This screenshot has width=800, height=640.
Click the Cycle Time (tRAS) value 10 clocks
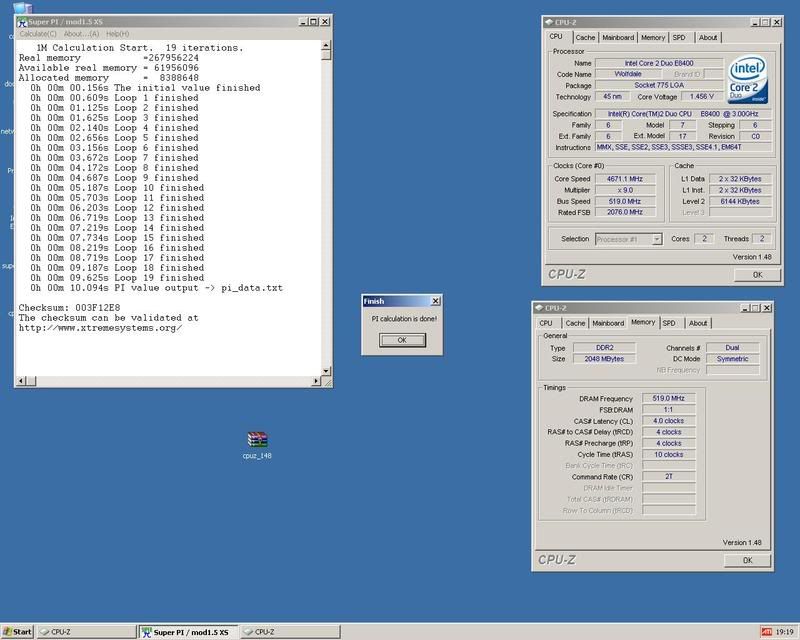point(668,455)
